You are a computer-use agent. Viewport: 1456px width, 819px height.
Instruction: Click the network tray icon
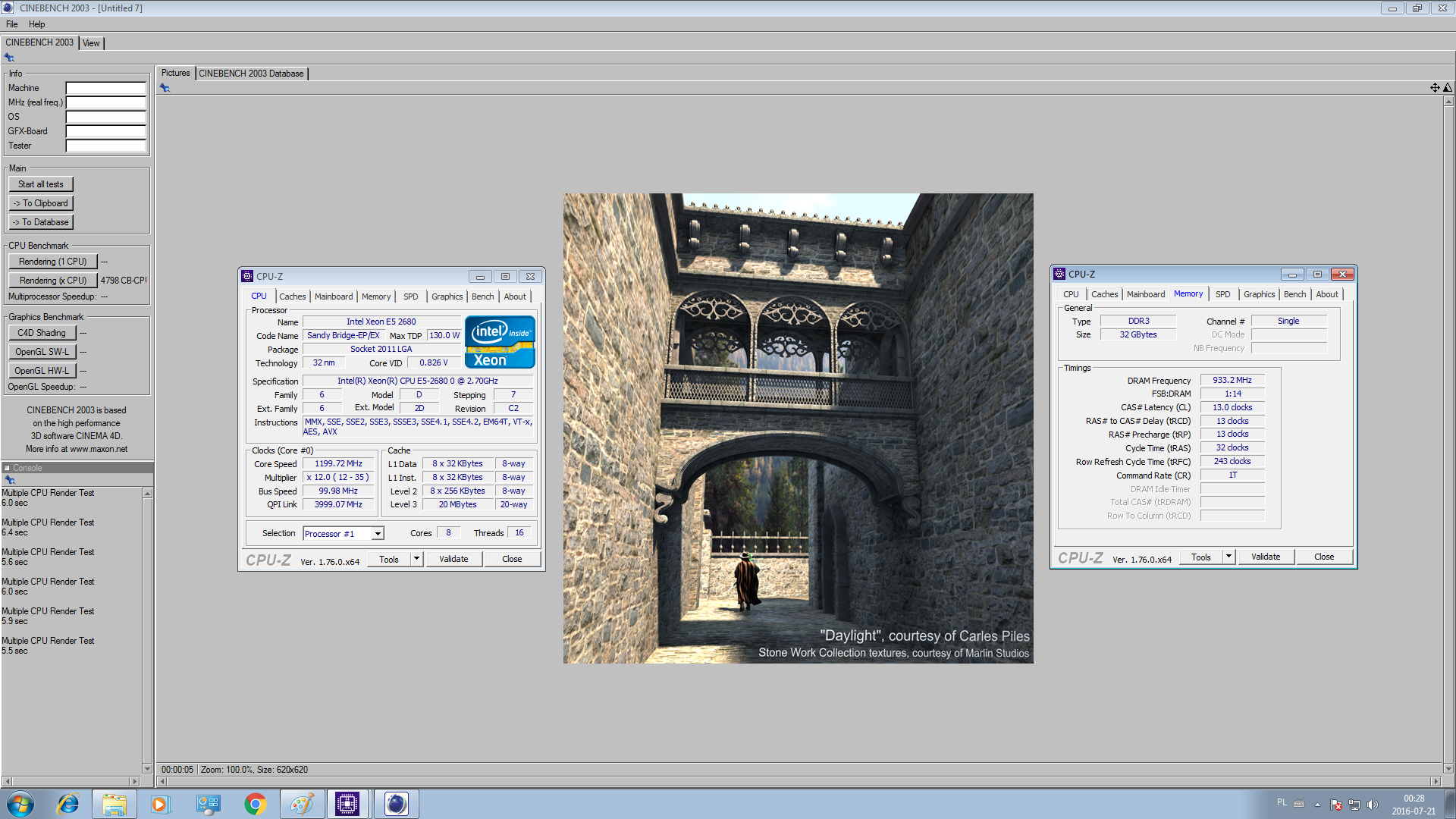[1354, 805]
